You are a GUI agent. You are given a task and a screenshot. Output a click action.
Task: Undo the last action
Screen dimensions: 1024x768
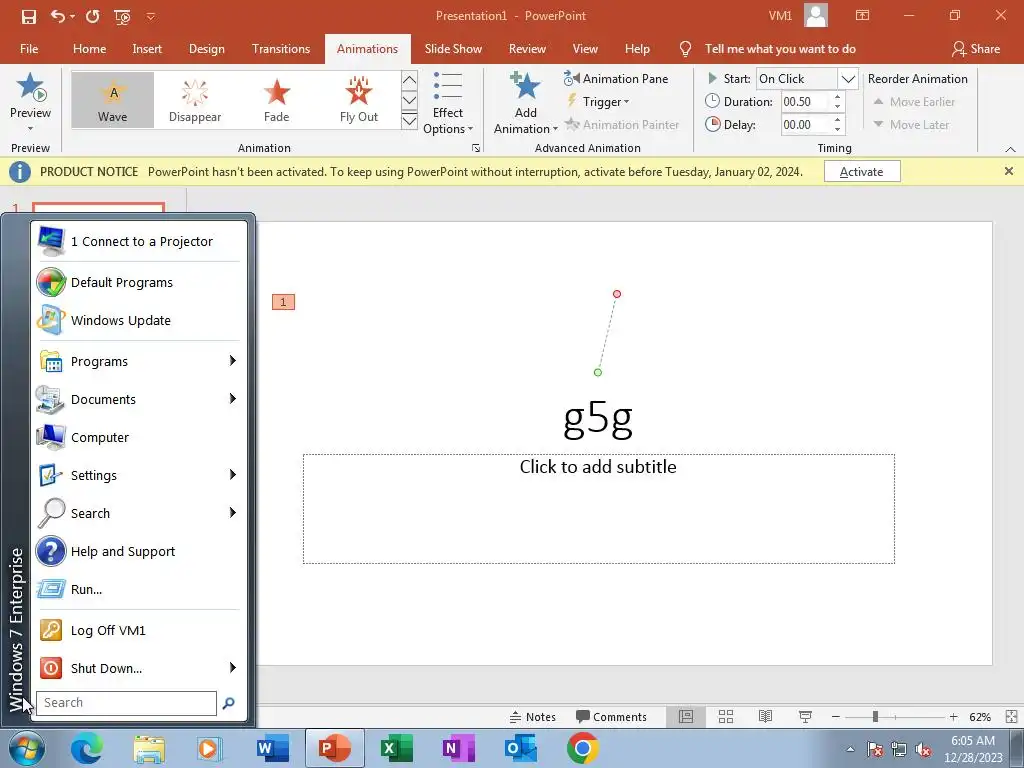57,16
